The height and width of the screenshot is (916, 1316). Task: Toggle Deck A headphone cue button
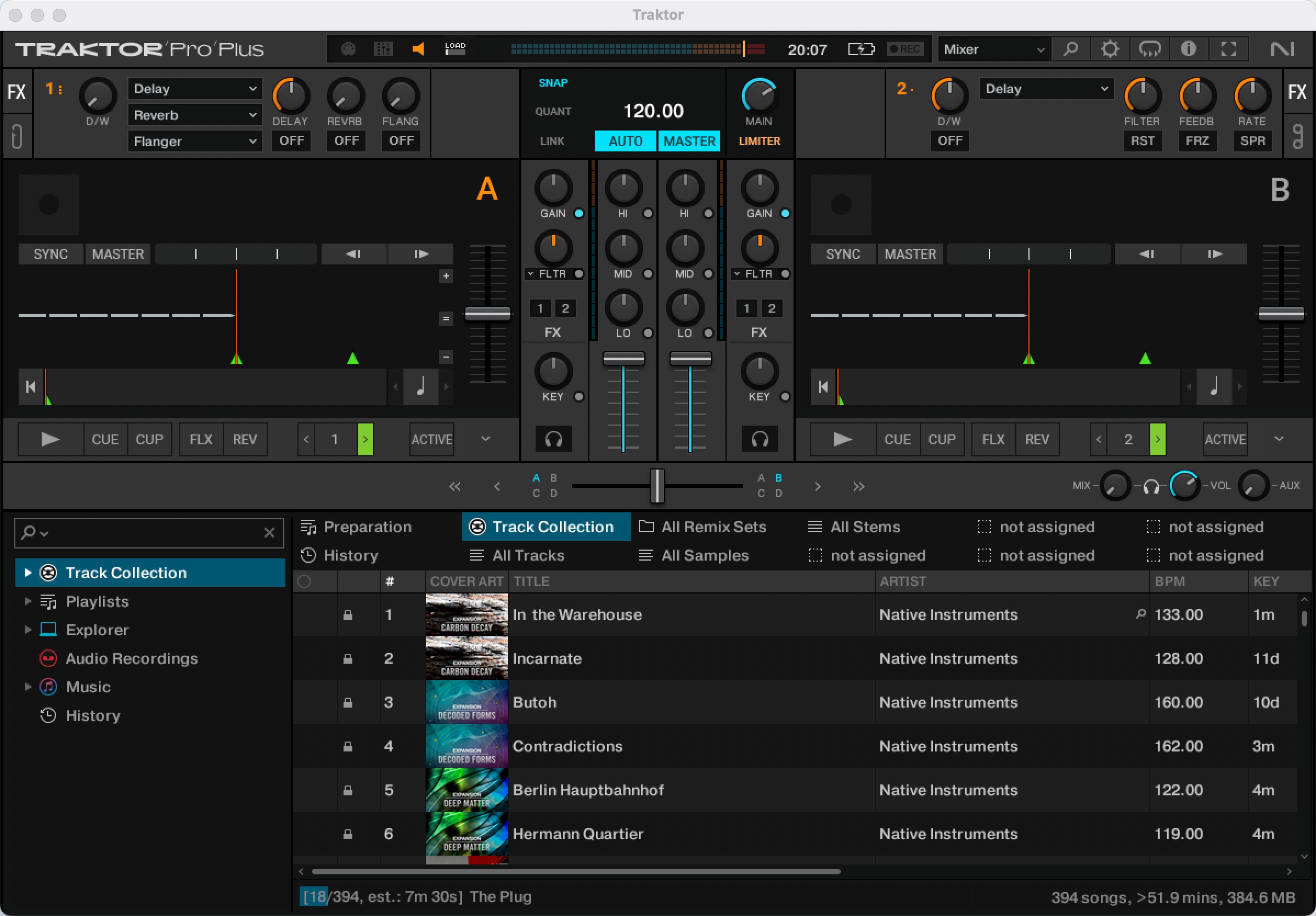point(553,439)
